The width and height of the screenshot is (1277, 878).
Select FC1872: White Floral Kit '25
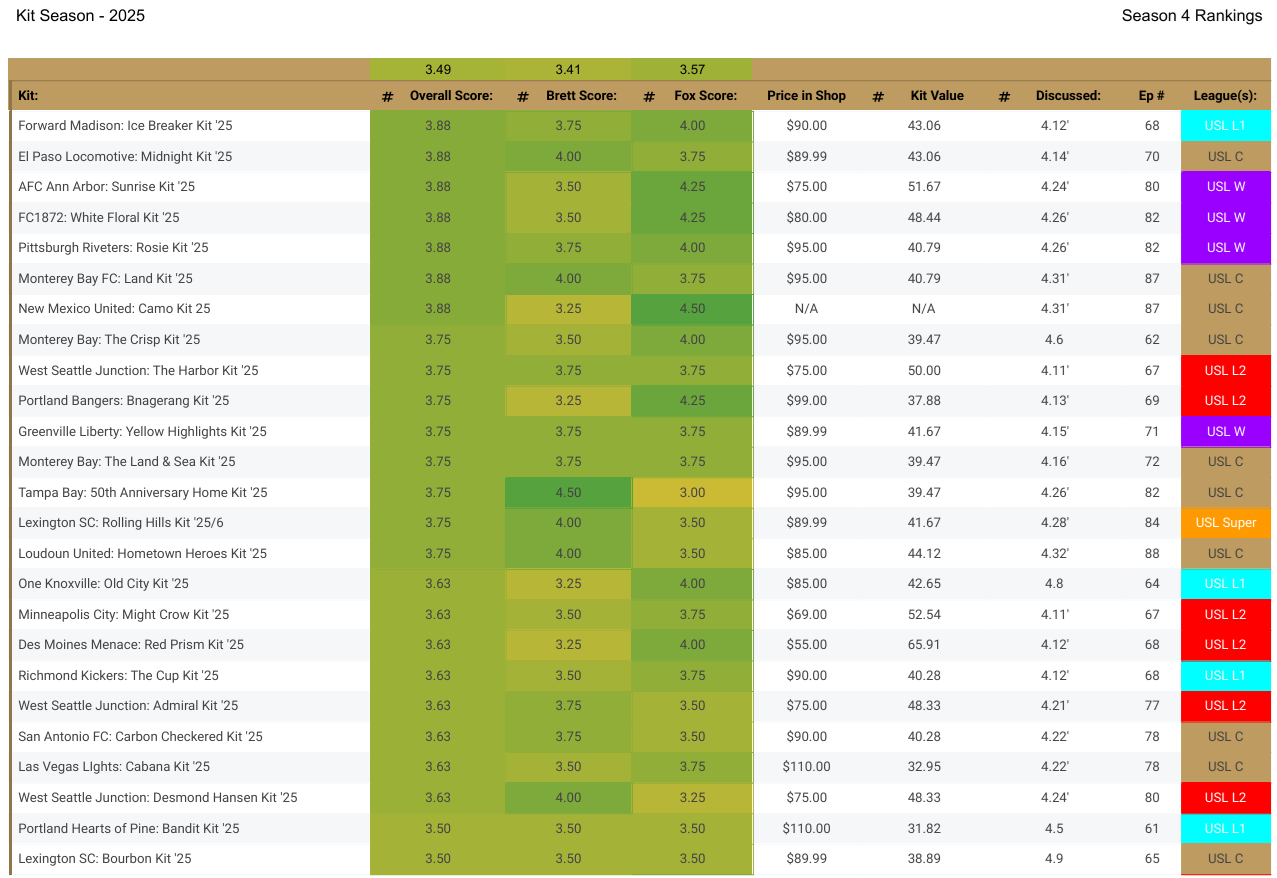99,217
